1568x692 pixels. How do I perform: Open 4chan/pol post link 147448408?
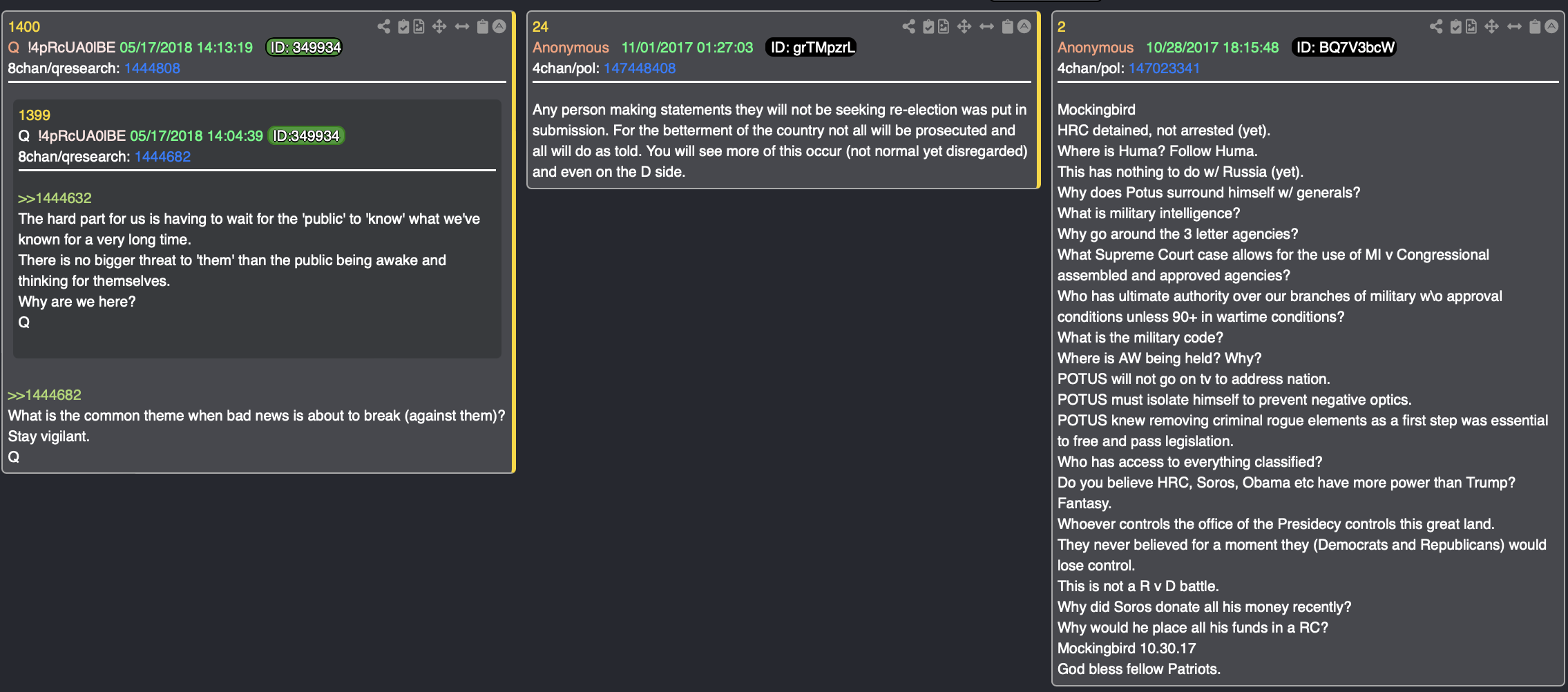click(640, 68)
